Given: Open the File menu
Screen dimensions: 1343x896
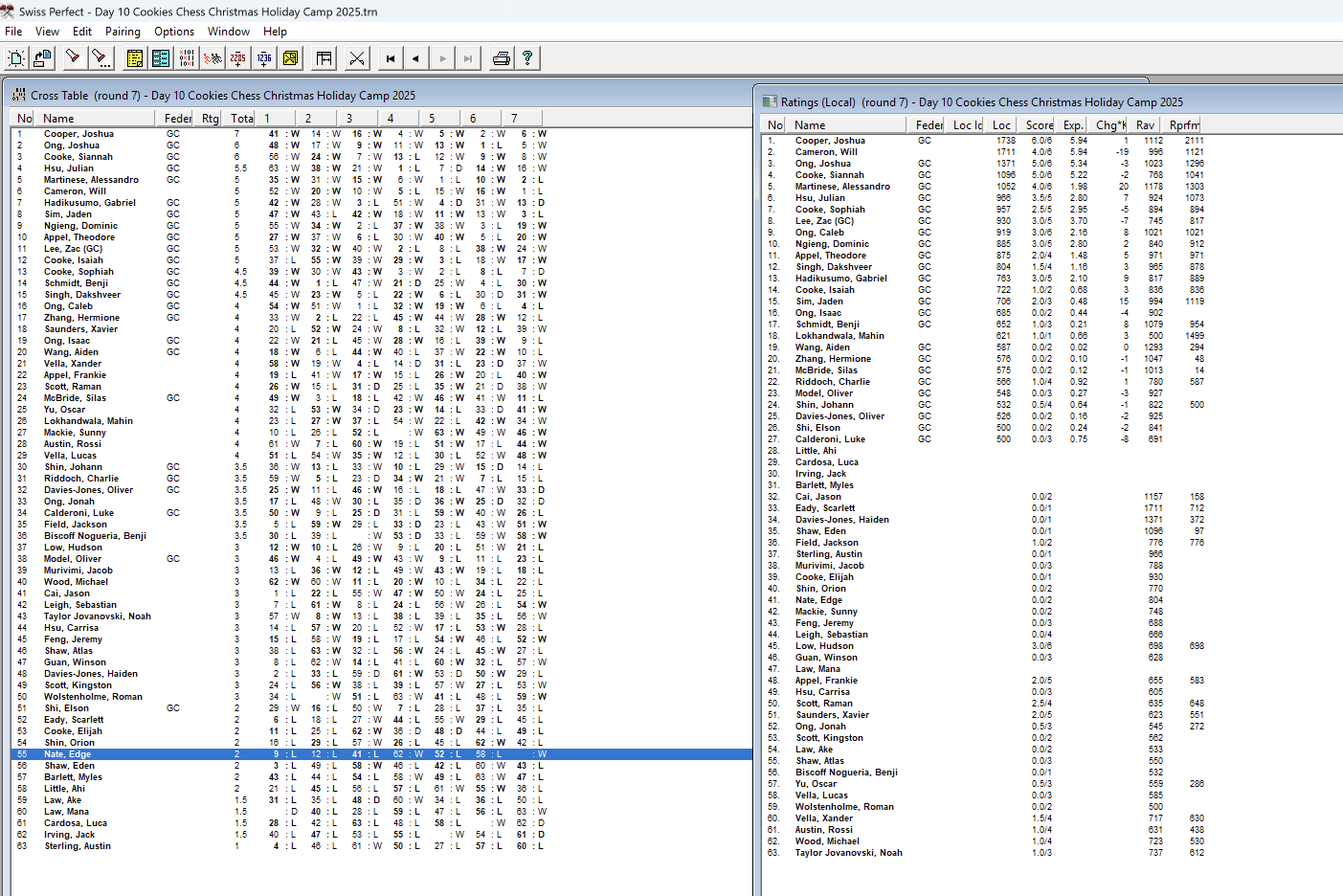Looking at the screenshot, I should tap(13, 32).
